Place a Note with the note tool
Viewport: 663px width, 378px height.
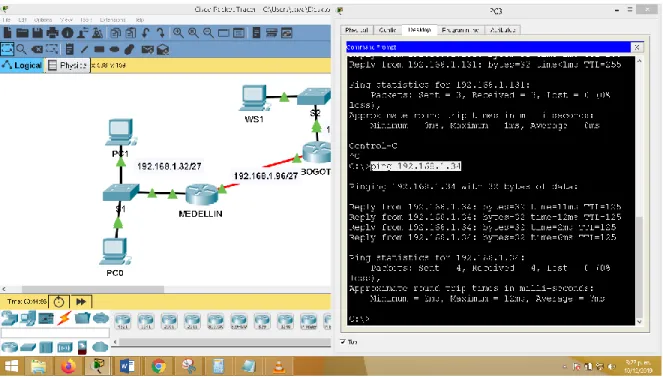point(70,49)
